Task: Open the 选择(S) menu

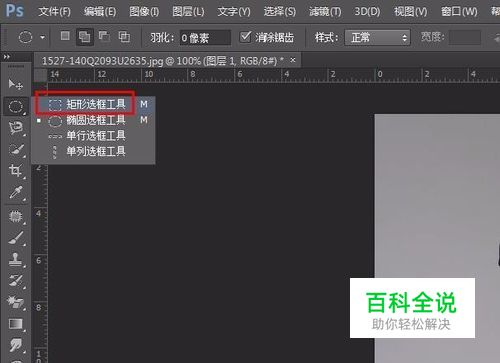Action: (280, 12)
